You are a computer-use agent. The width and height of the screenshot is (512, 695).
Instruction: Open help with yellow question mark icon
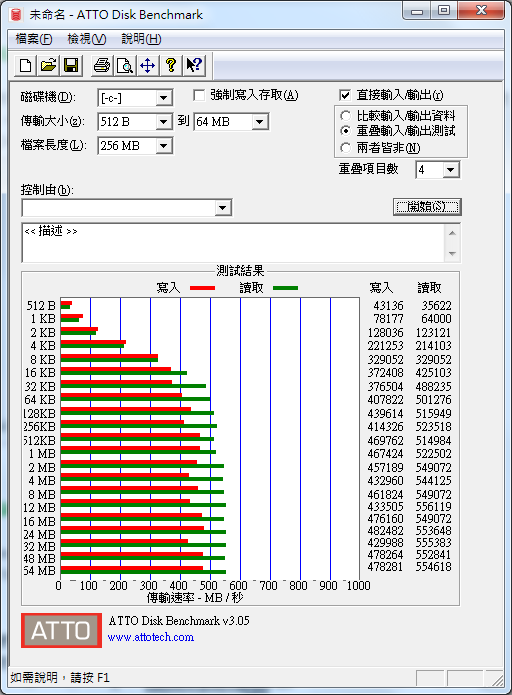tap(171, 66)
